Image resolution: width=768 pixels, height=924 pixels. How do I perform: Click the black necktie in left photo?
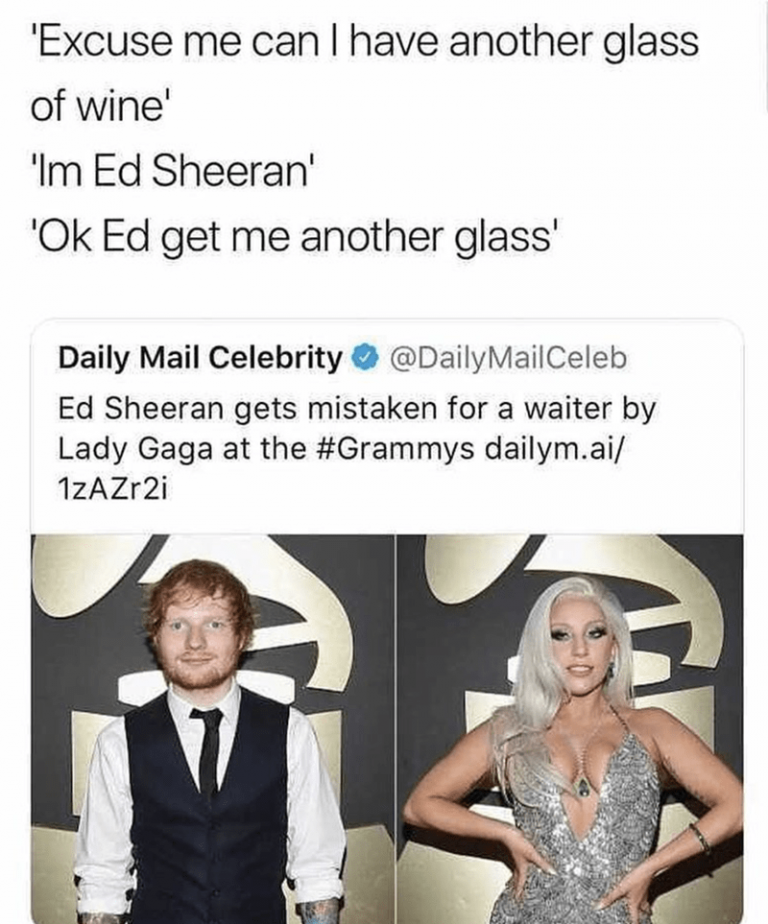207,753
